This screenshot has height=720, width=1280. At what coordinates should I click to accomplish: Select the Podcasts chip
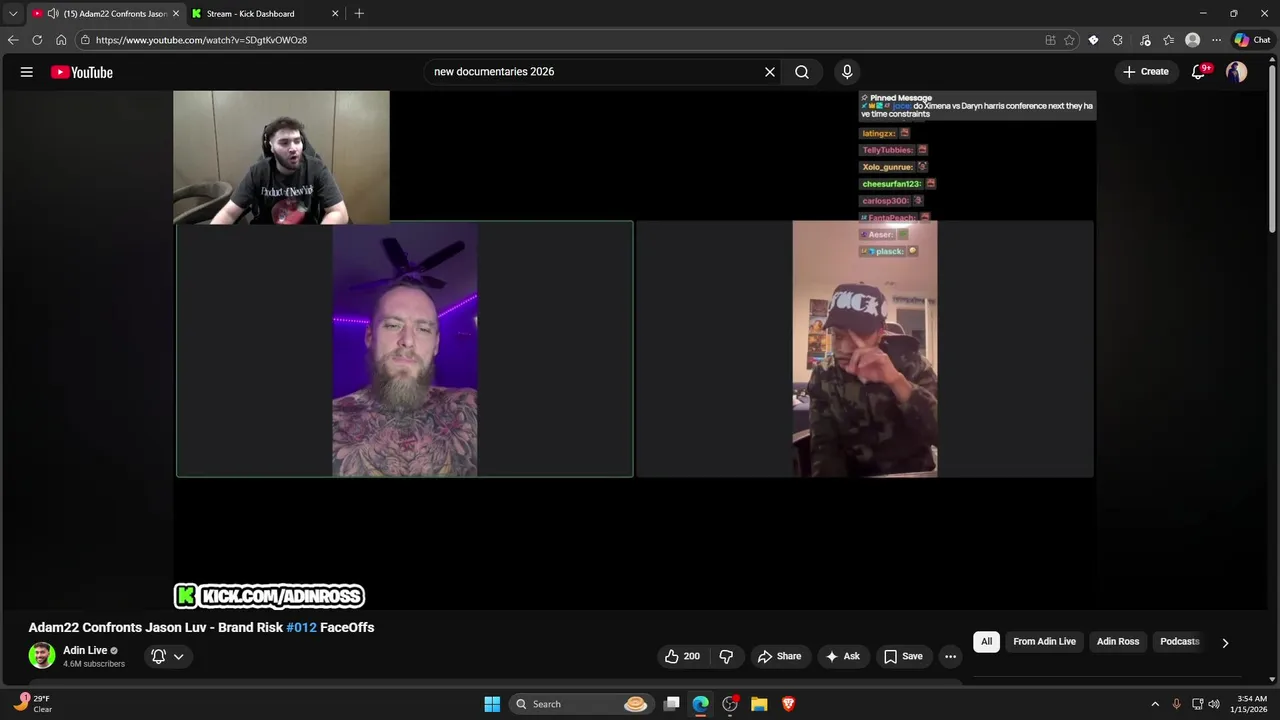(x=1179, y=642)
